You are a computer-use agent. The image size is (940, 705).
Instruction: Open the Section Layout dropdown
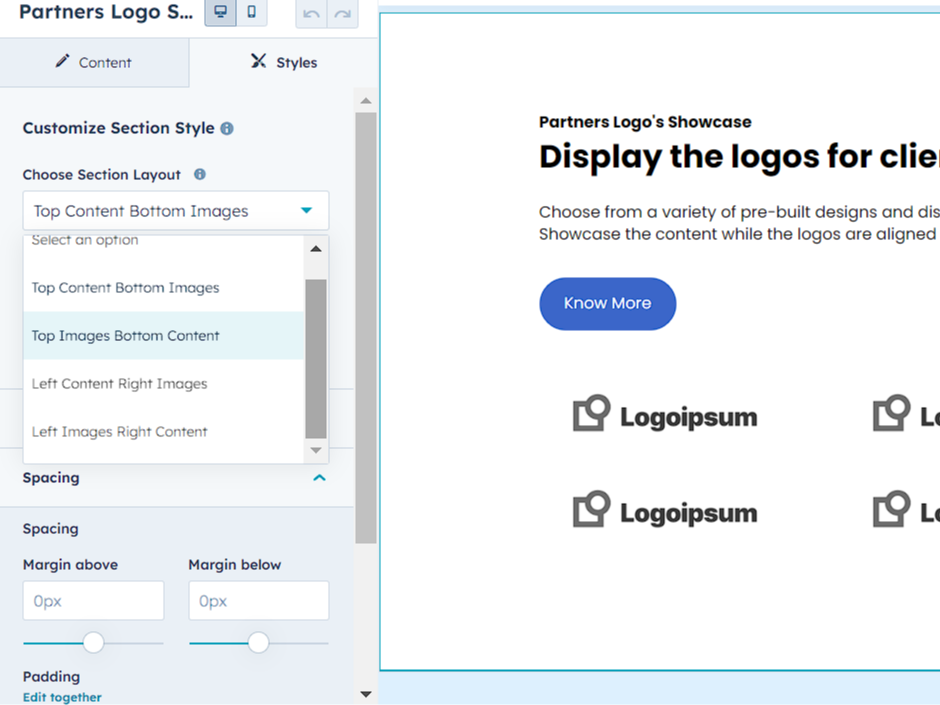pyautogui.click(x=175, y=210)
